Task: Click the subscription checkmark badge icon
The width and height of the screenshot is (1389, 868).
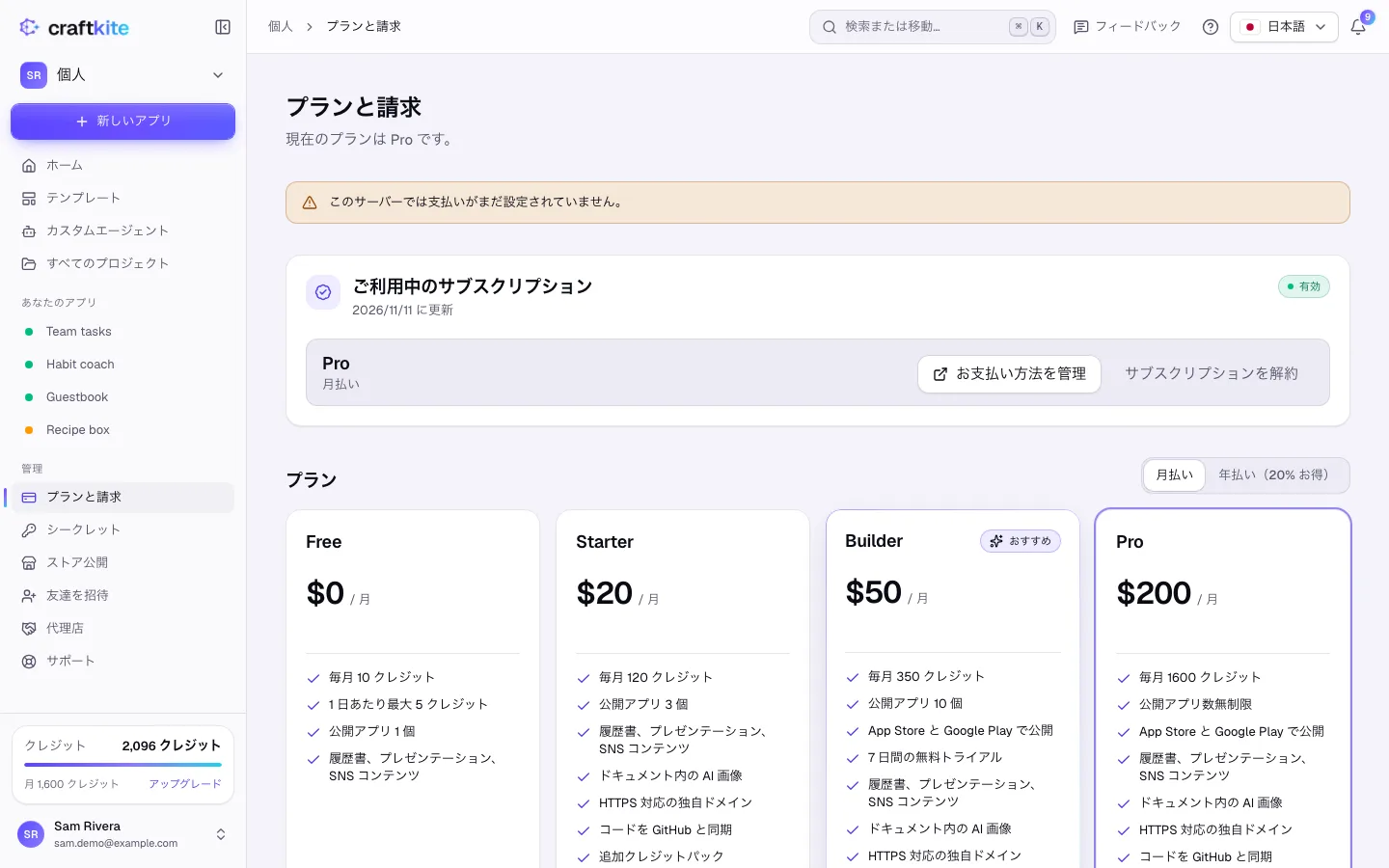Action: point(323,292)
